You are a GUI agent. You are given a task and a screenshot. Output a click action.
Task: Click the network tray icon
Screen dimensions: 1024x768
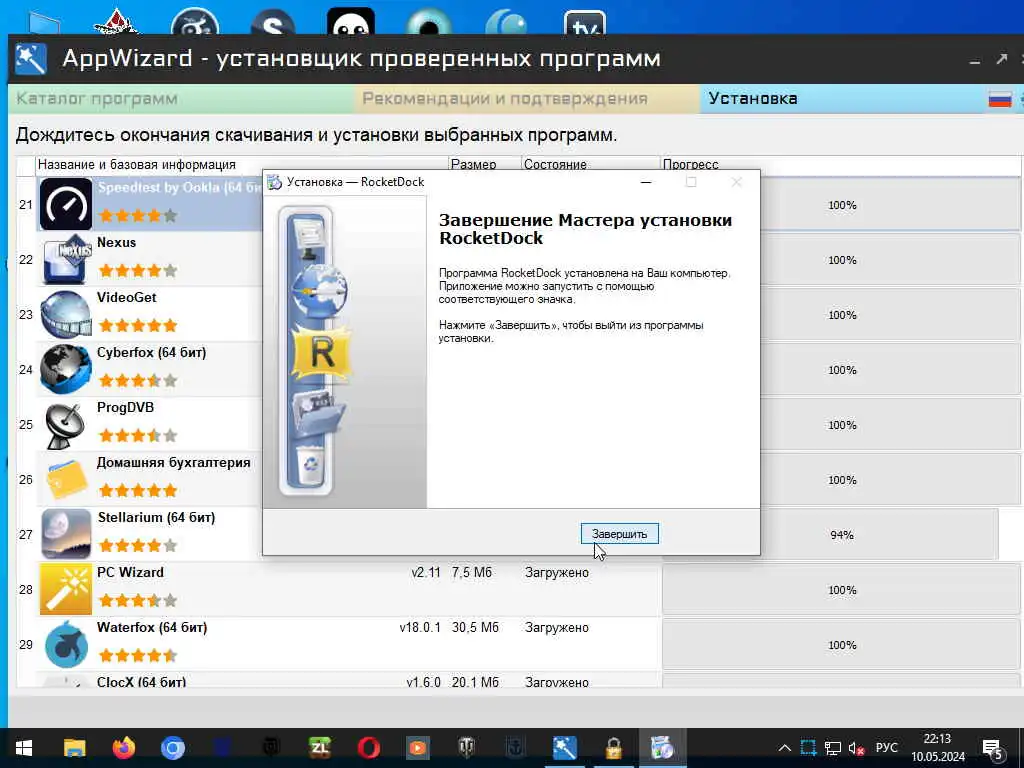pyautogui.click(x=833, y=748)
